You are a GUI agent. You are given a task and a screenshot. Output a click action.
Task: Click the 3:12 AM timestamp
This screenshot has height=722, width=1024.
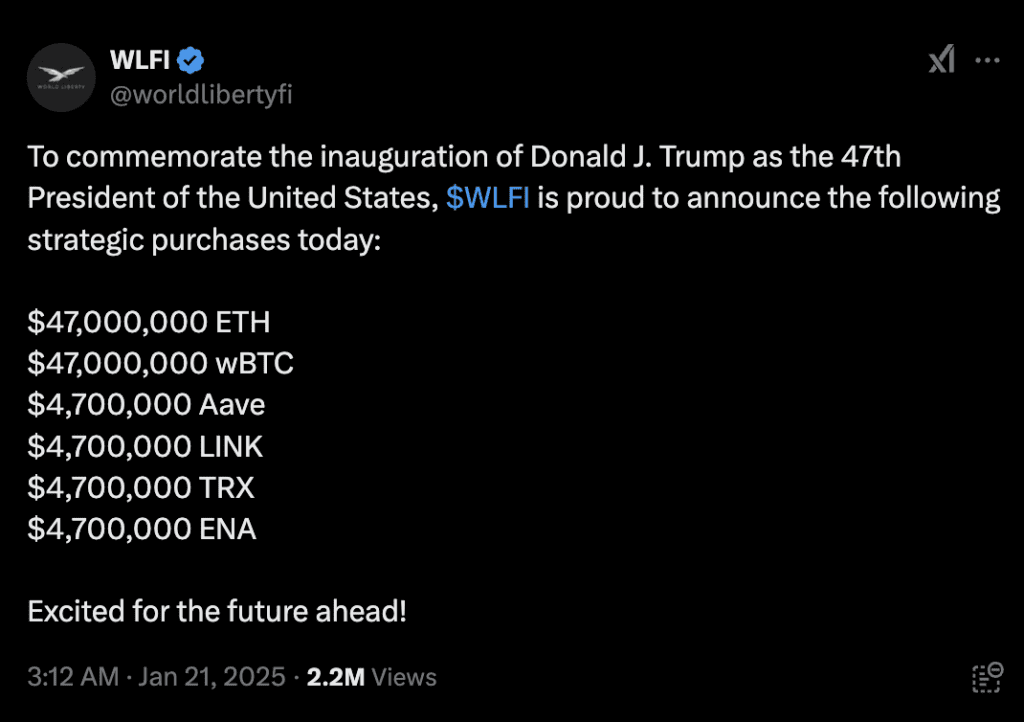pos(75,677)
